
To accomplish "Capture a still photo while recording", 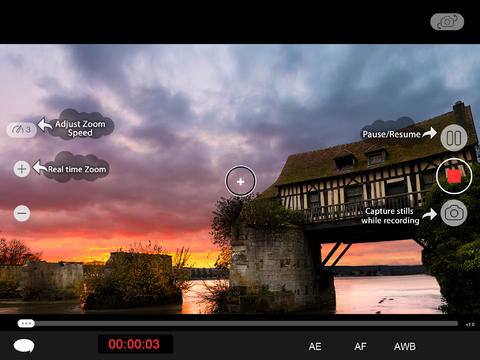I will tap(454, 213).
